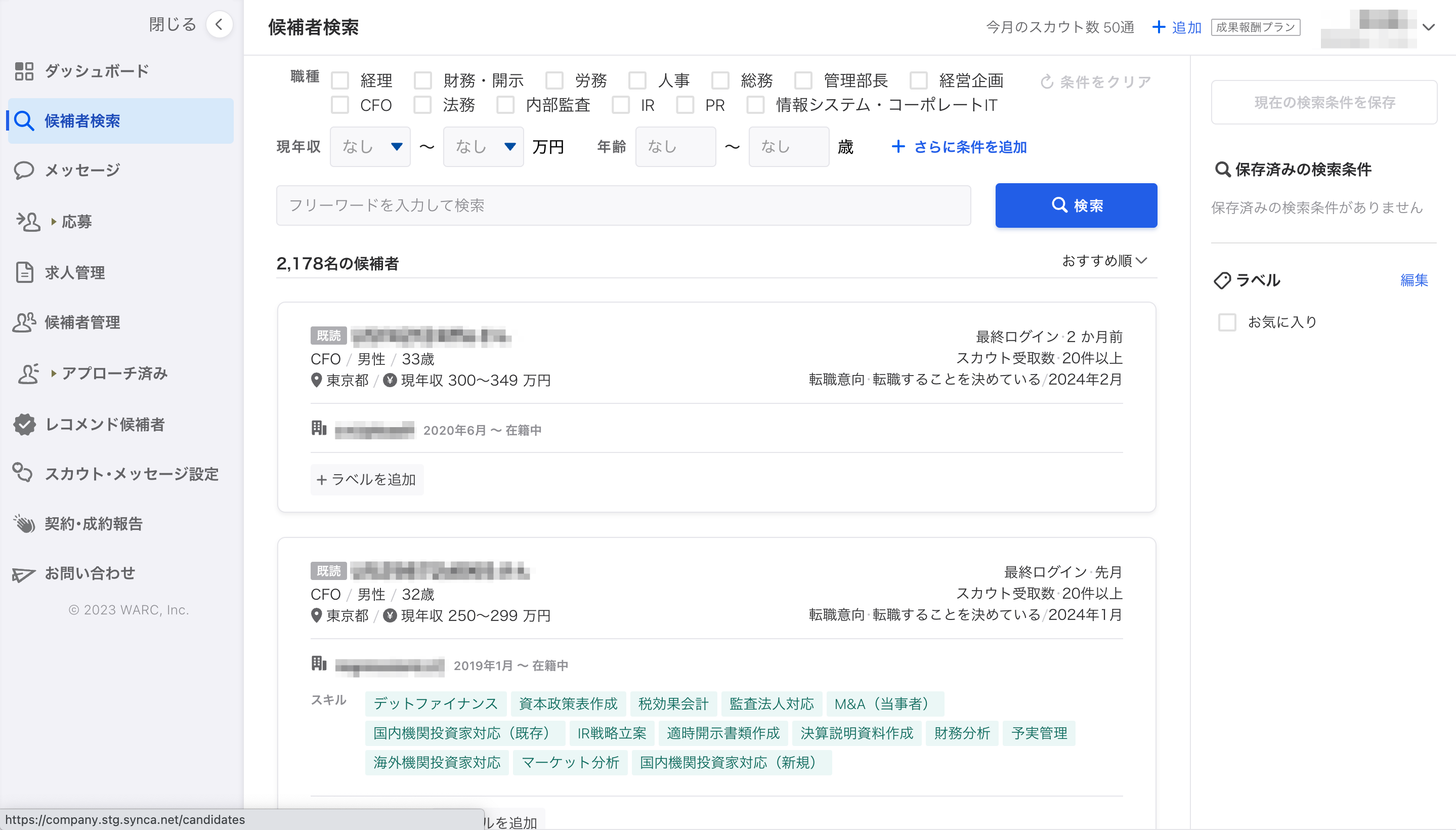Click the デットファイナンス skill tag
The image size is (1456, 830).
point(436,703)
